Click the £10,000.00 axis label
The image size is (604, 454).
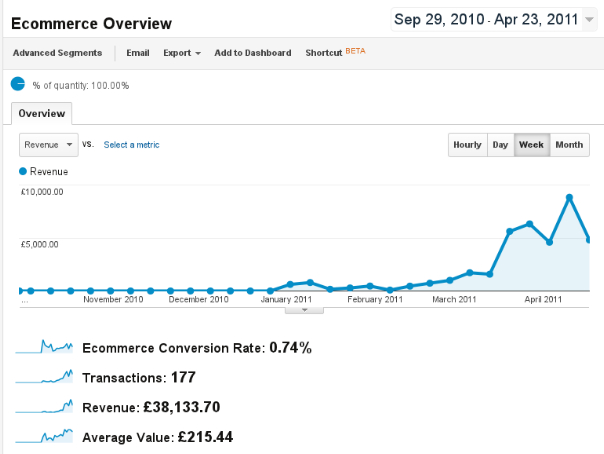point(42,192)
